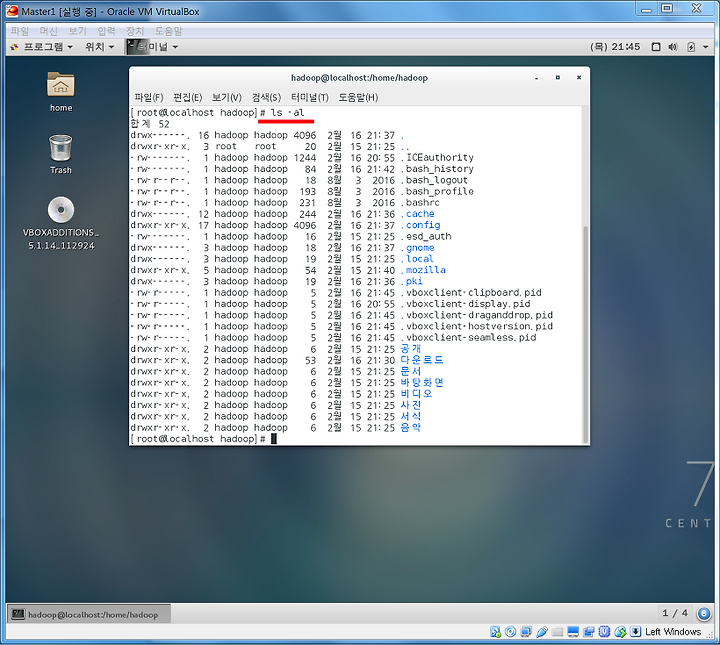Click the VirtualBox optical disk status icon

tap(511, 632)
